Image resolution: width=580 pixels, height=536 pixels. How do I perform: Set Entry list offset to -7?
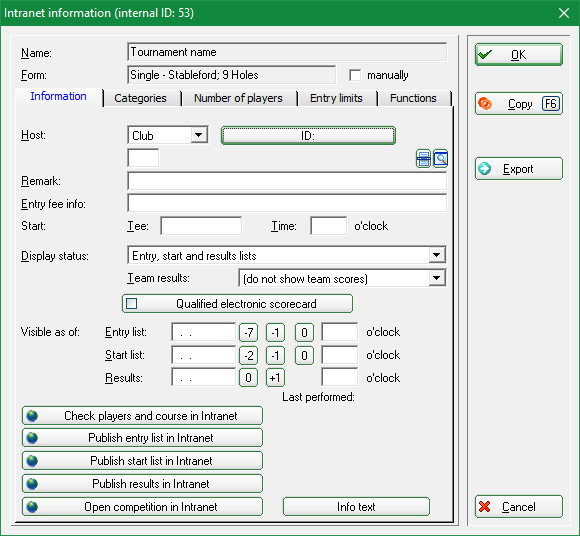click(x=249, y=333)
